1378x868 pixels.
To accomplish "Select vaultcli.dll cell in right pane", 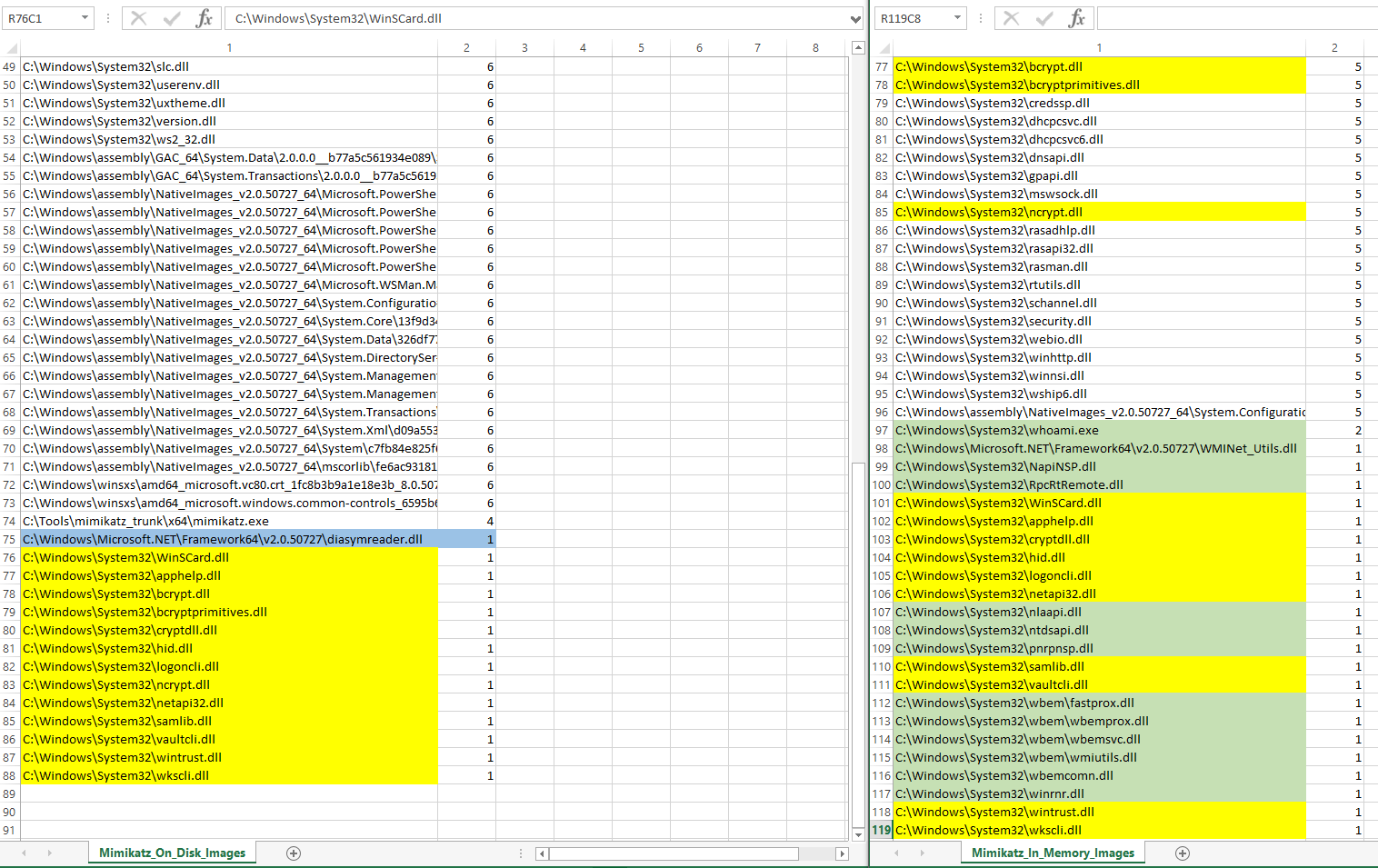I will (1099, 684).
